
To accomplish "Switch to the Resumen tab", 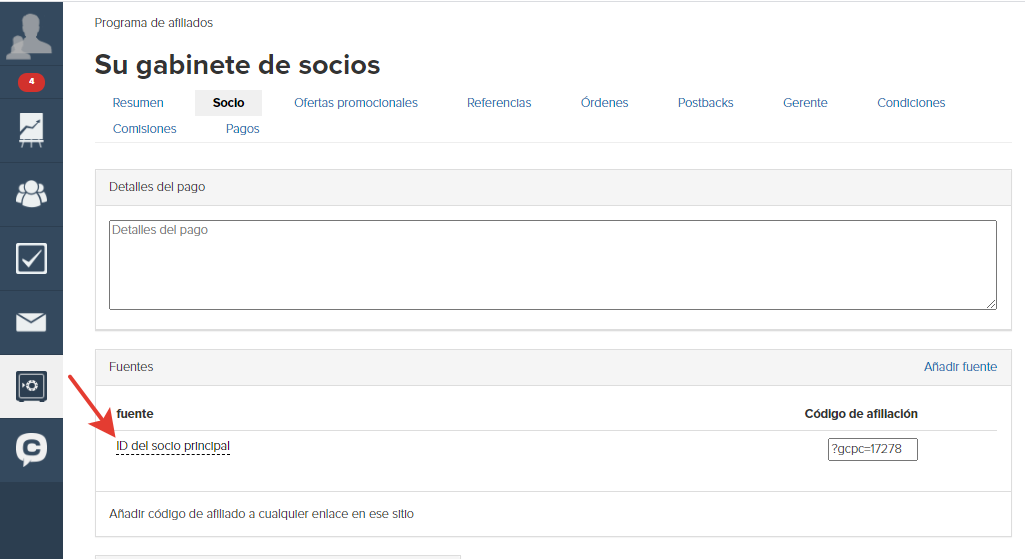I will coord(138,103).
